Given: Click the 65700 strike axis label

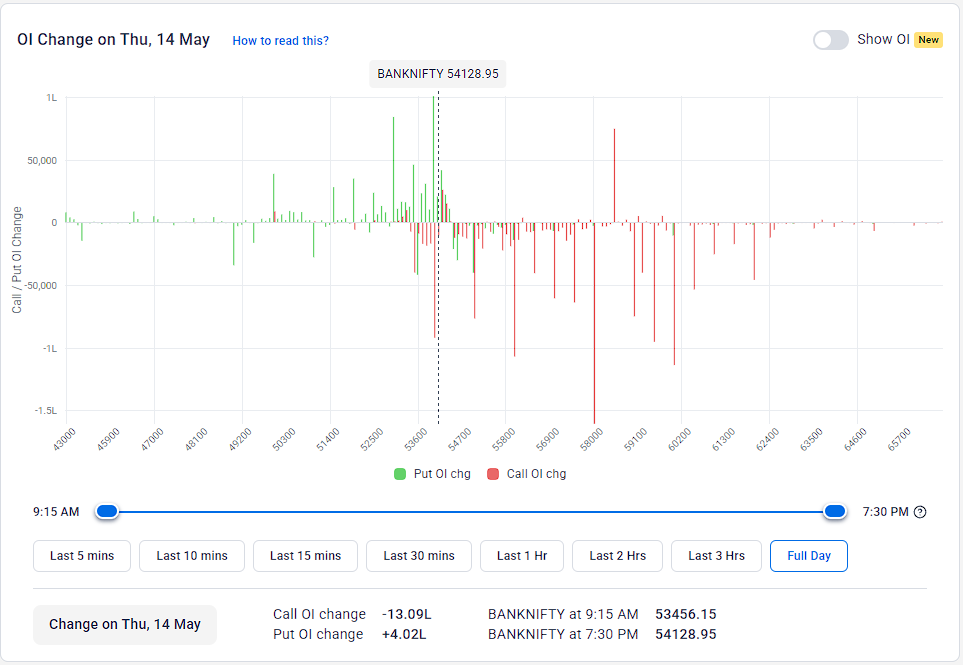Looking at the screenshot, I should pos(900,440).
